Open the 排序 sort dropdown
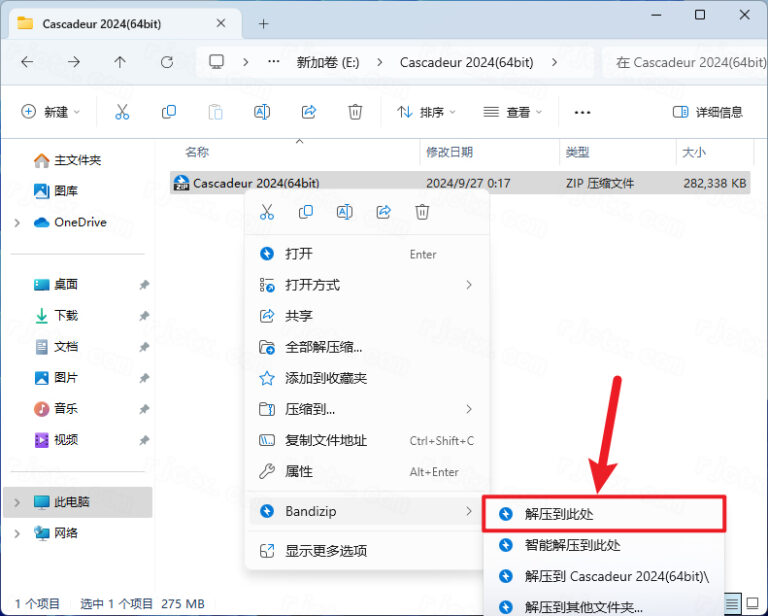This screenshot has width=768, height=616. pos(426,112)
